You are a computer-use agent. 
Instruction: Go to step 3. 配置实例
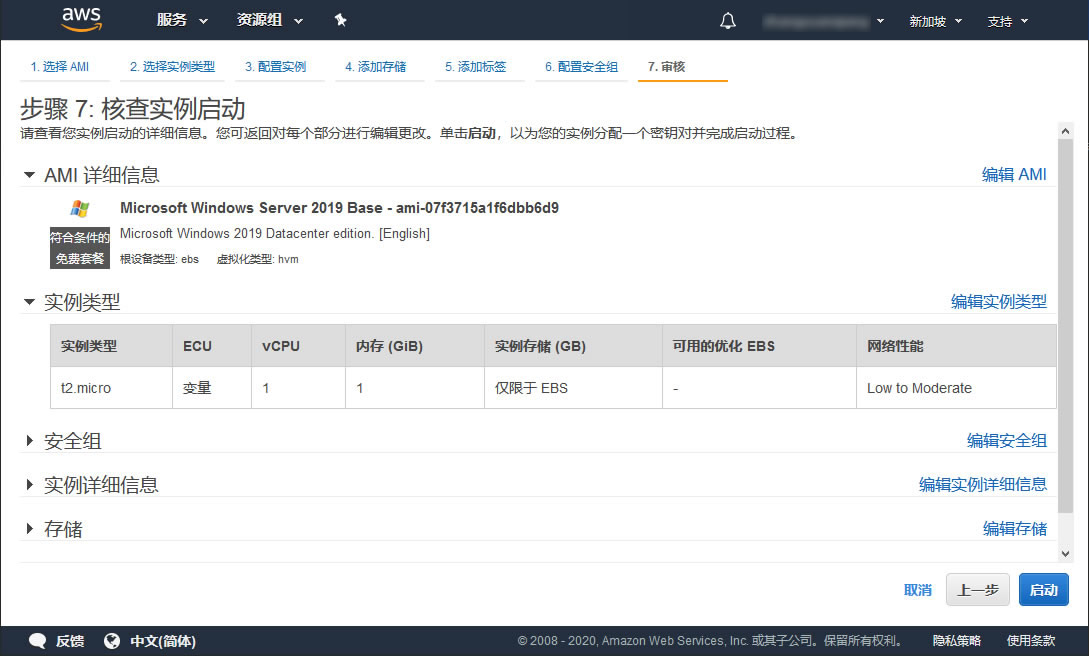[276, 67]
